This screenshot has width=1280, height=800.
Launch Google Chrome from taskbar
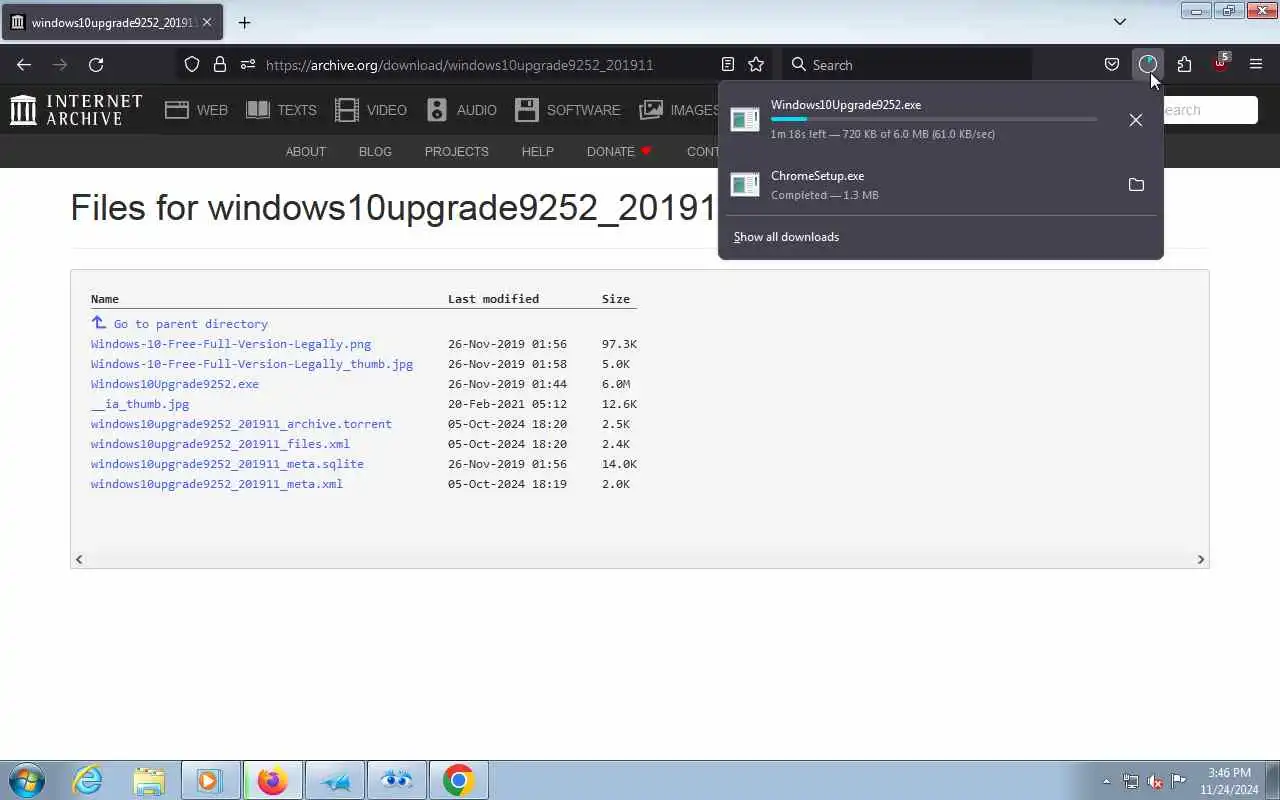click(458, 780)
